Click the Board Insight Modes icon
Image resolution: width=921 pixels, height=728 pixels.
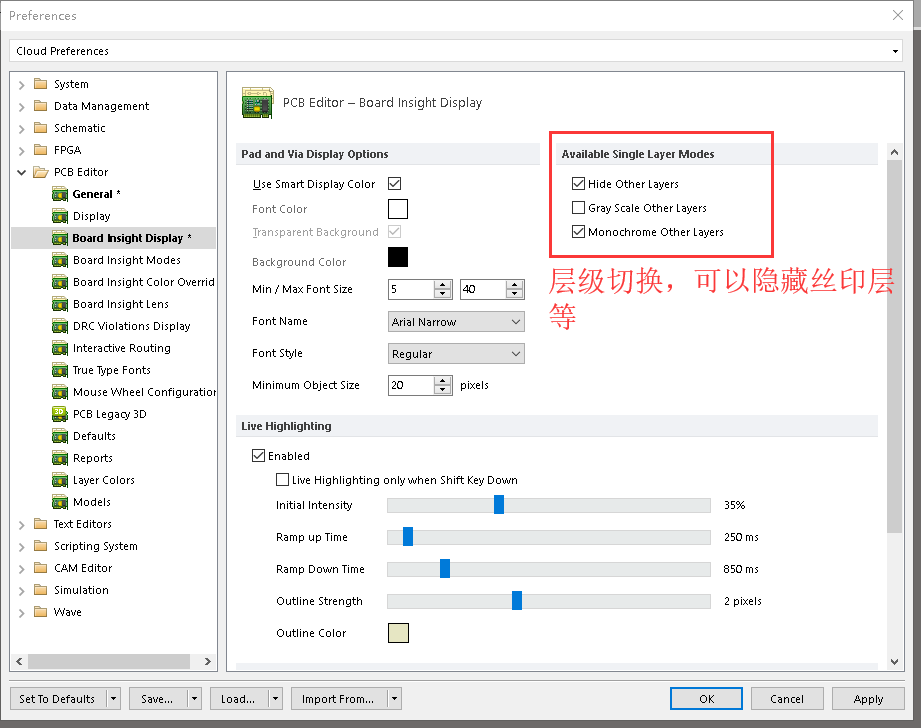coord(60,260)
